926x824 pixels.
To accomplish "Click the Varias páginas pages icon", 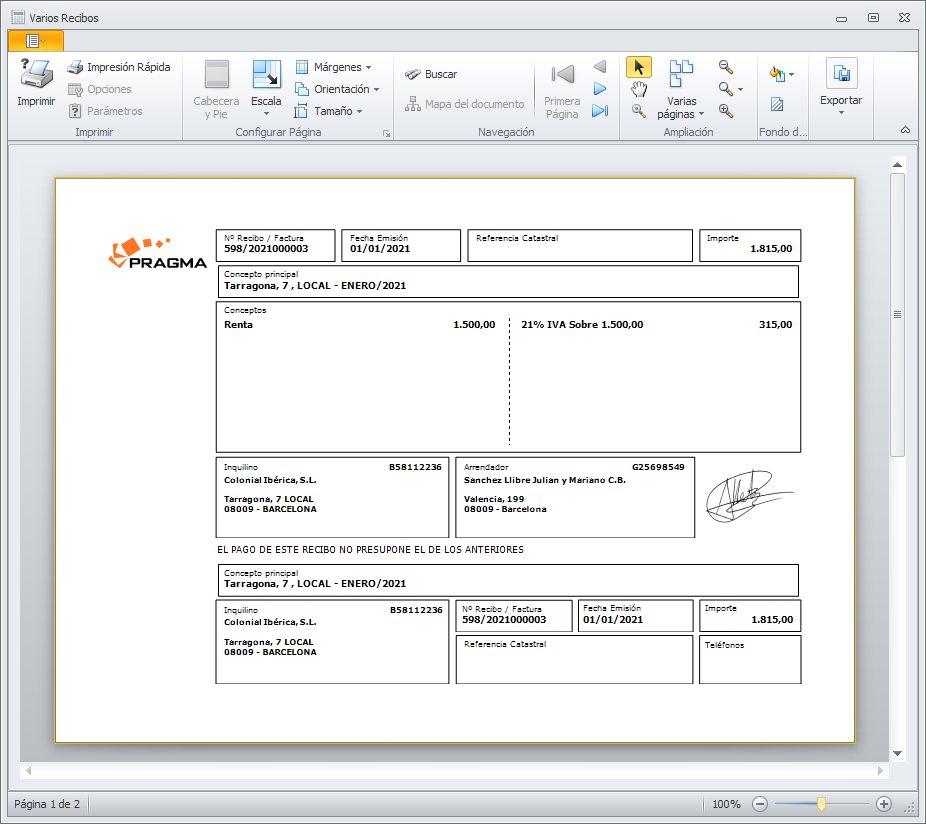I will point(681,73).
